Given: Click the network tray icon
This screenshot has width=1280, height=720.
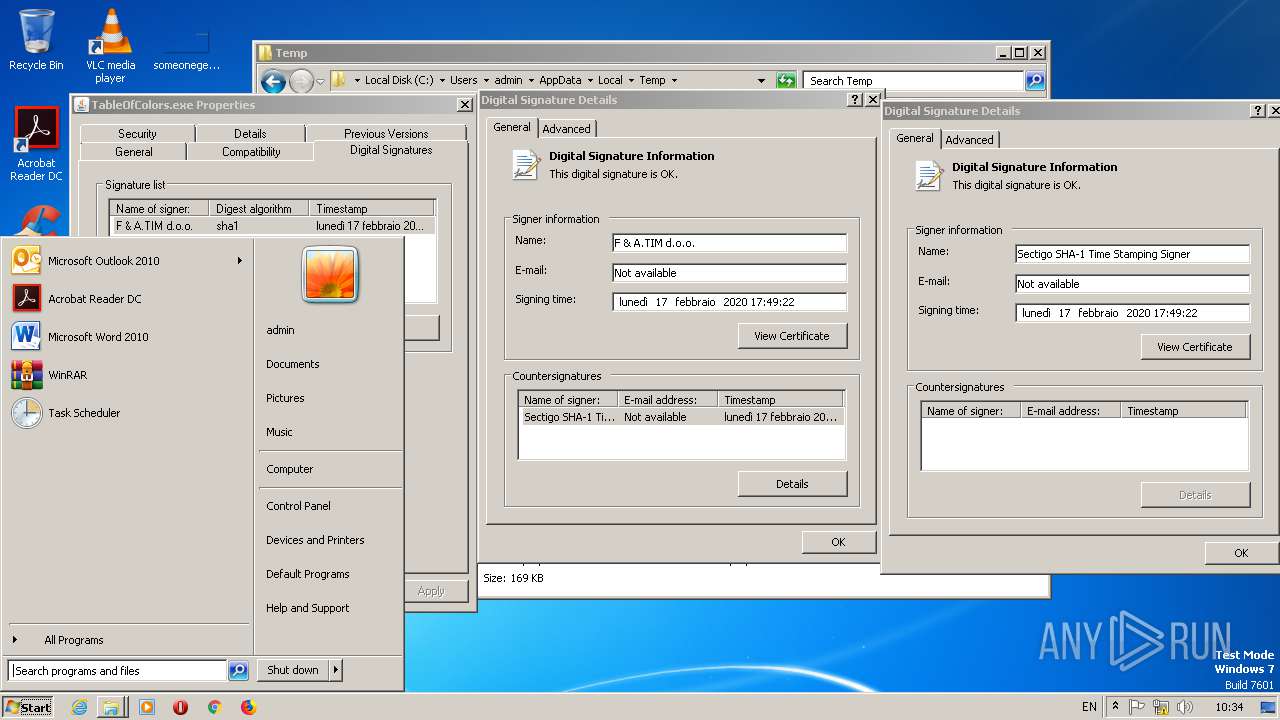Looking at the screenshot, I should [x=1161, y=707].
